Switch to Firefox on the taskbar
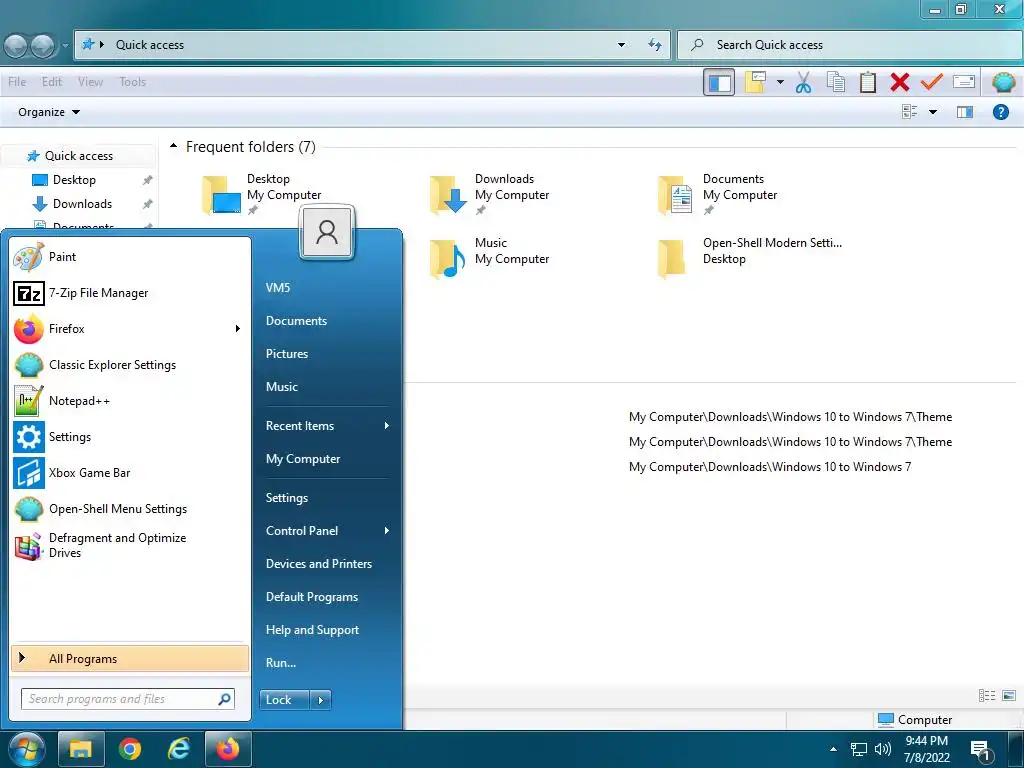Viewport: 1024px width, 768px height. (x=228, y=748)
